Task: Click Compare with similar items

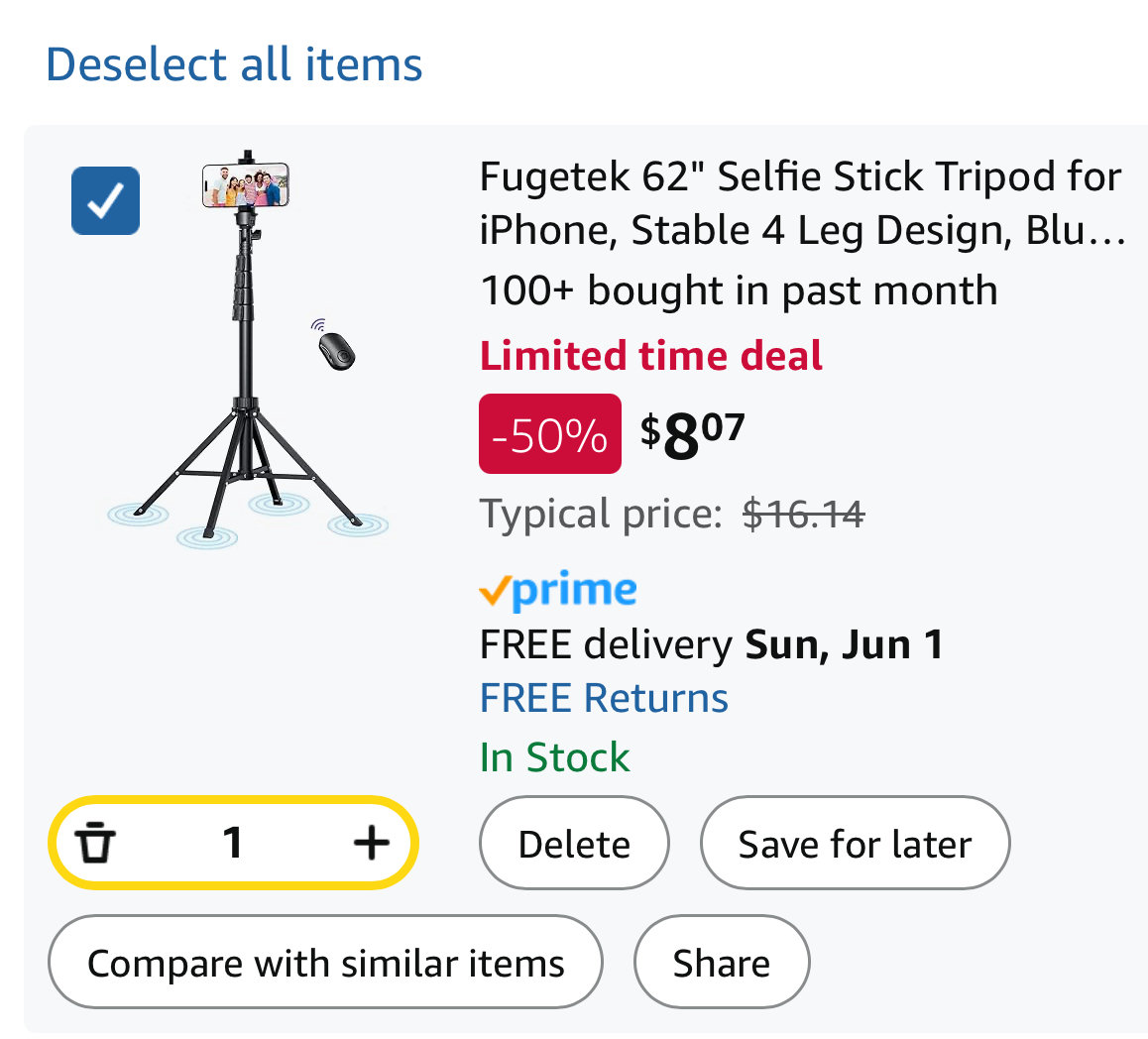Action: 325,963
